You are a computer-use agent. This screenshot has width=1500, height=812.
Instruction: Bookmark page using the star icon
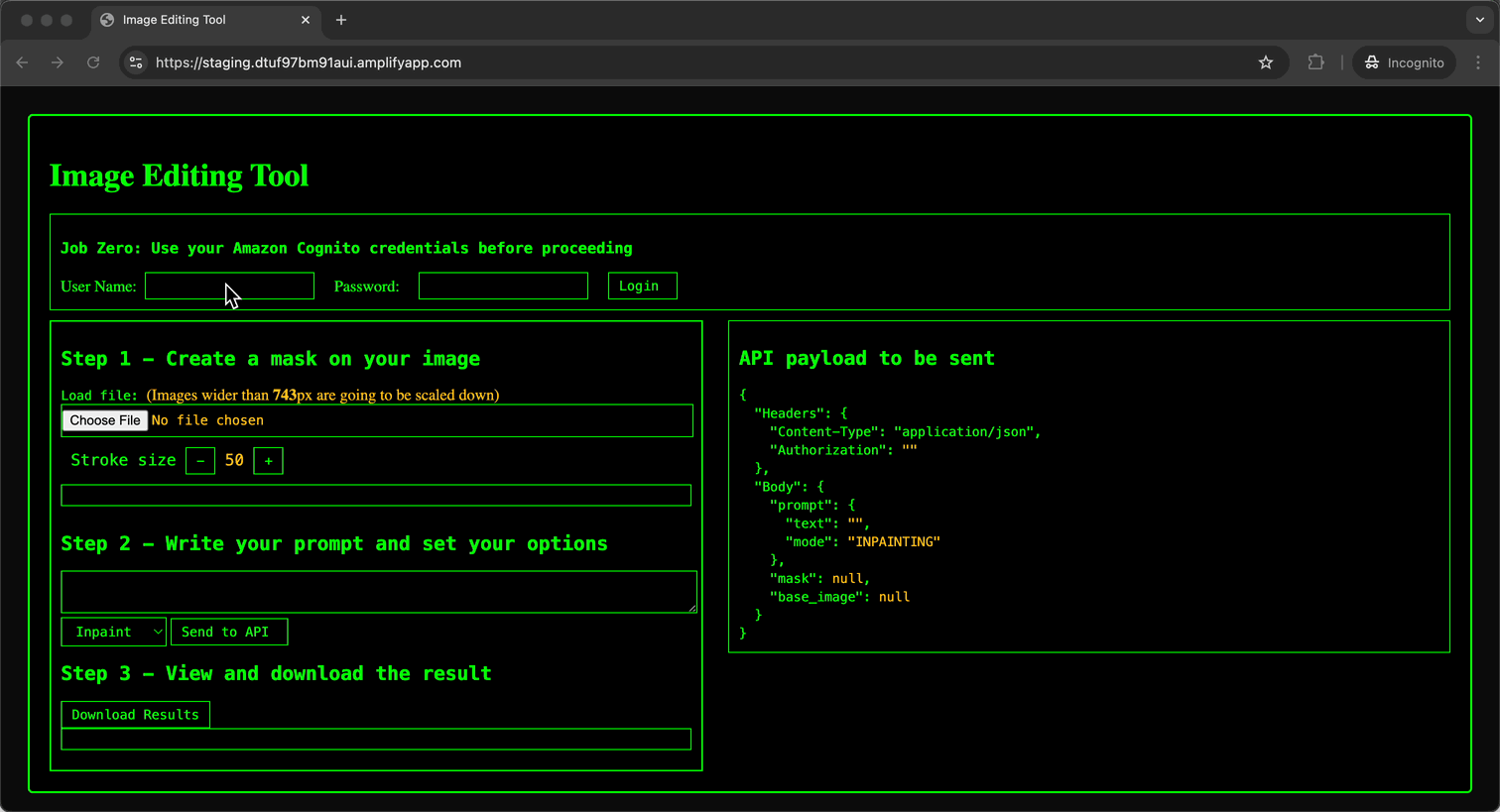1265,62
